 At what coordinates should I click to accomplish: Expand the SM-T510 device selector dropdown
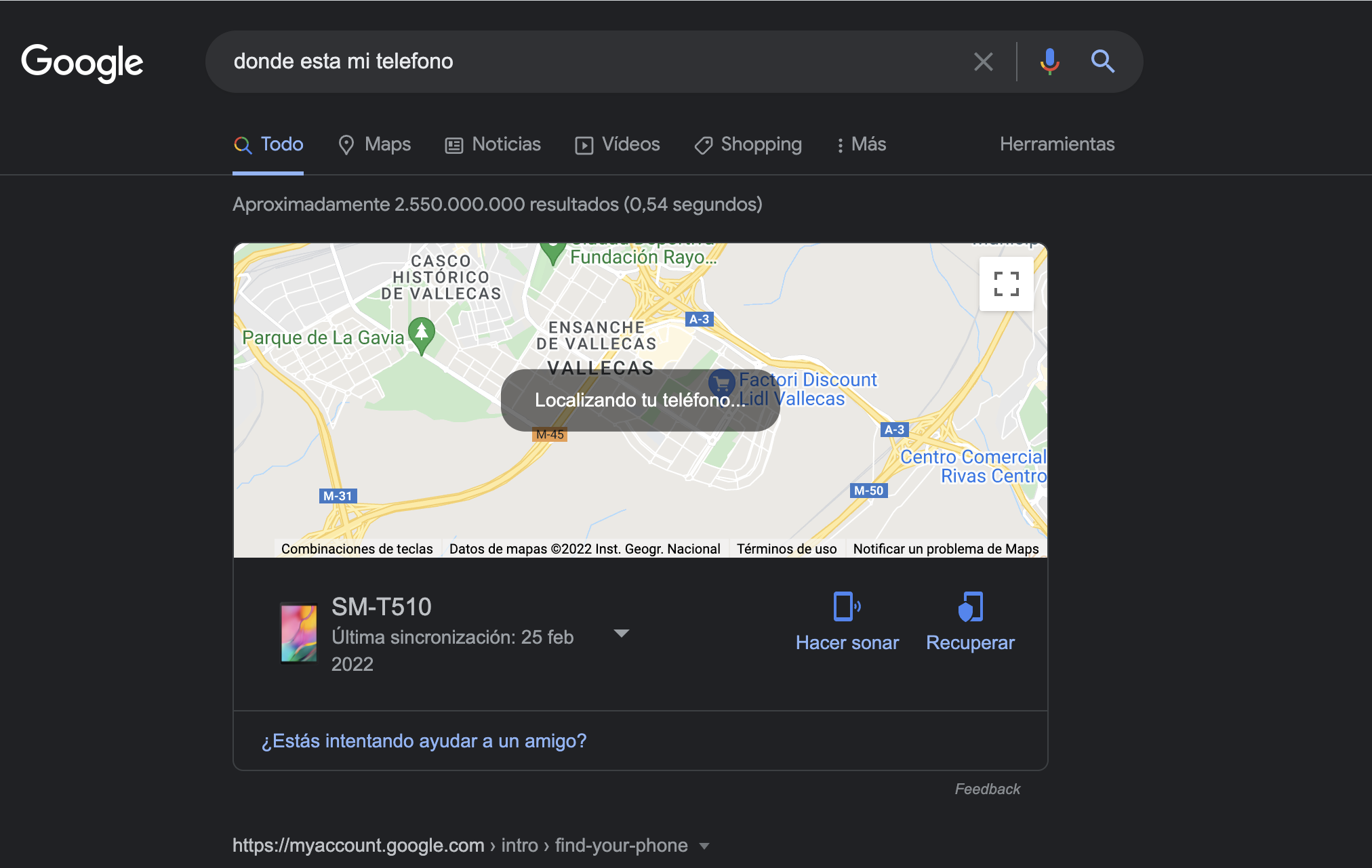[x=621, y=633]
